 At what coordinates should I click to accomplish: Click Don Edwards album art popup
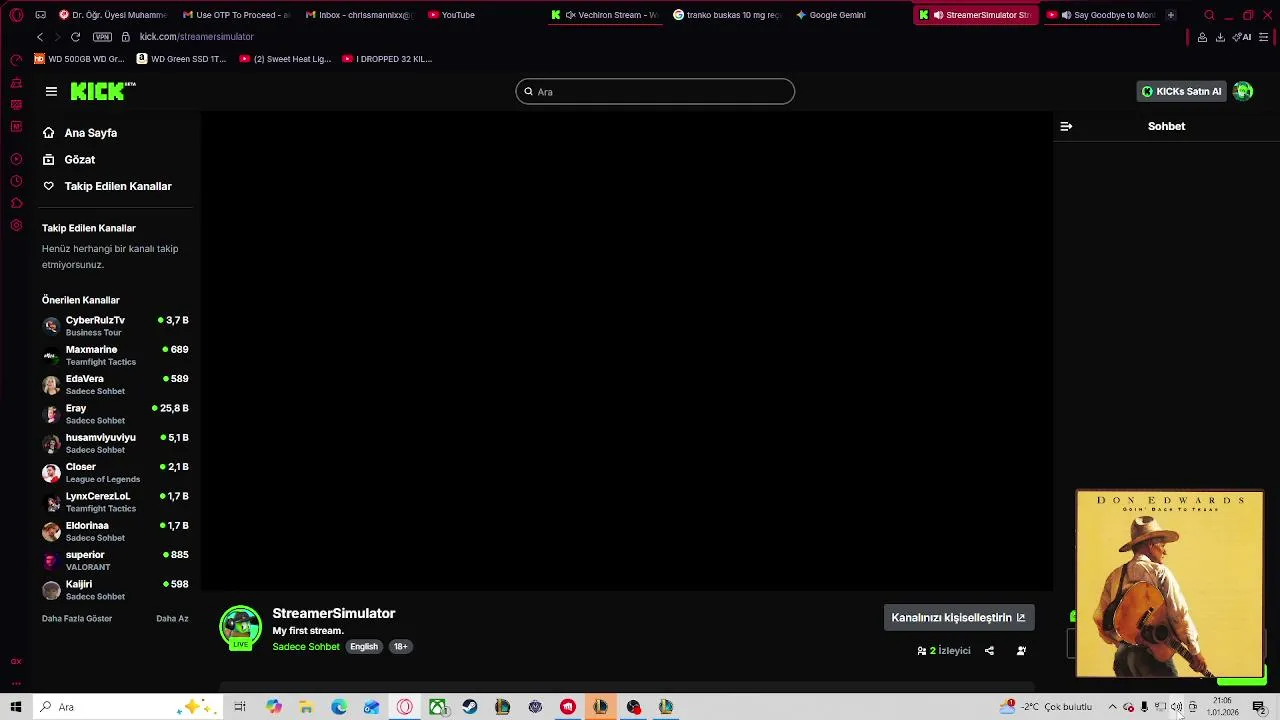tap(1170, 584)
